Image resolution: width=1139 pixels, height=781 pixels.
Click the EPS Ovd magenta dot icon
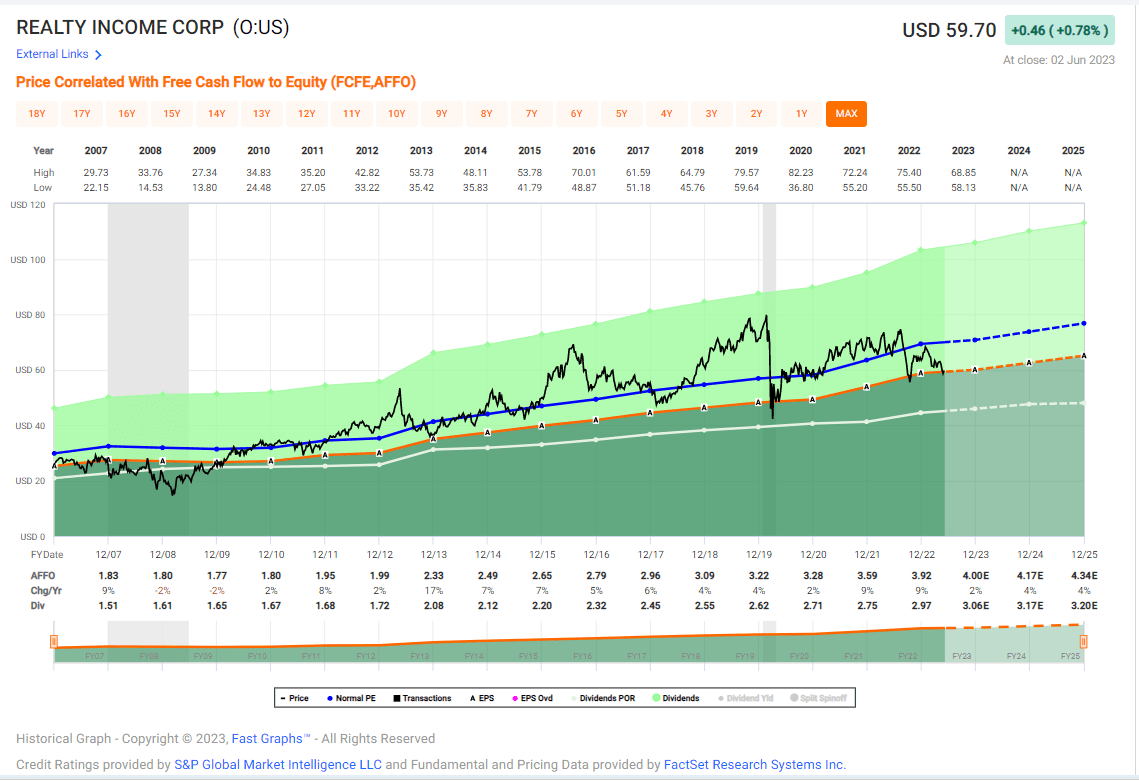pos(513,697)
